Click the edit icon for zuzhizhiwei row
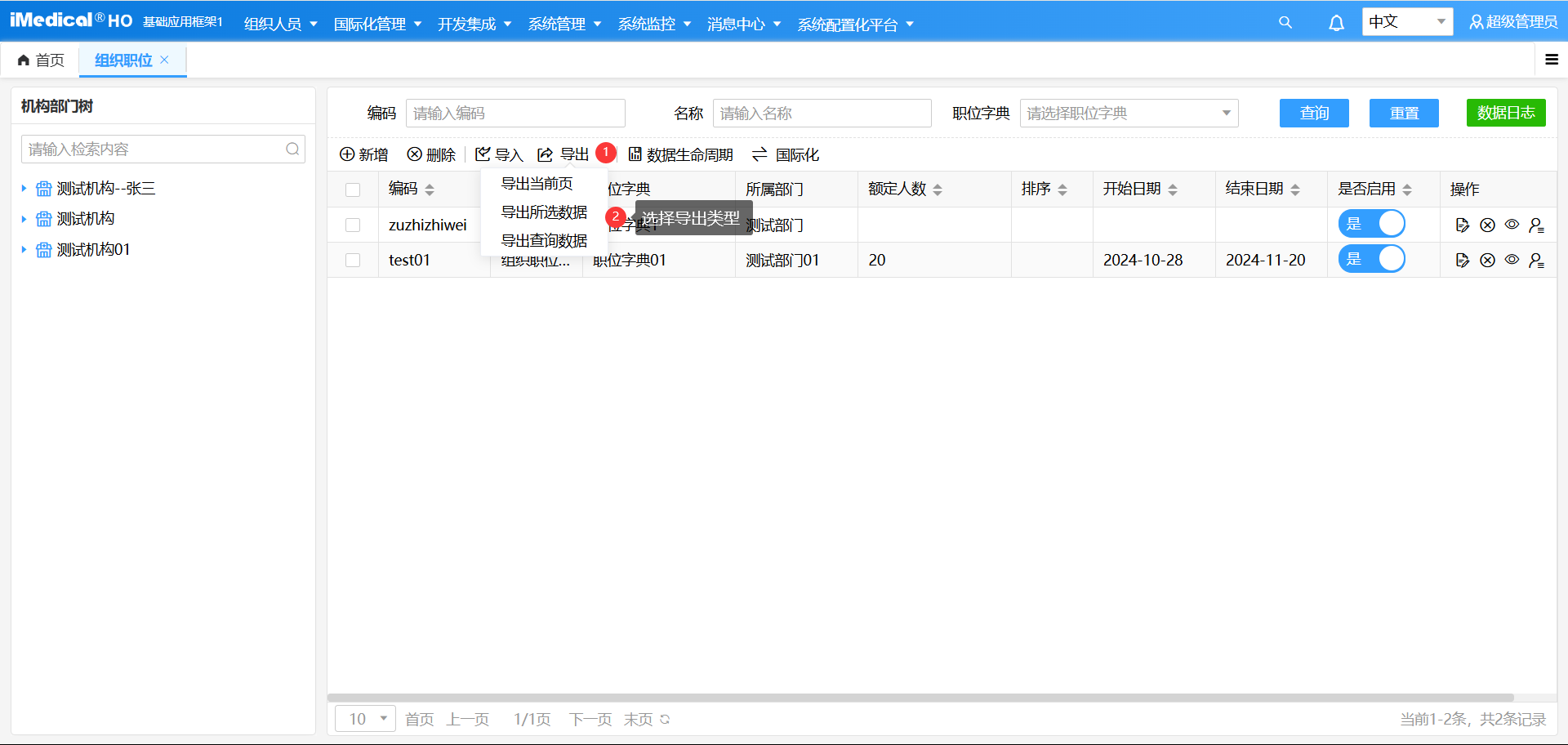The width and height of the screenshot is (1568, 745). click(x=1463, y=225)
